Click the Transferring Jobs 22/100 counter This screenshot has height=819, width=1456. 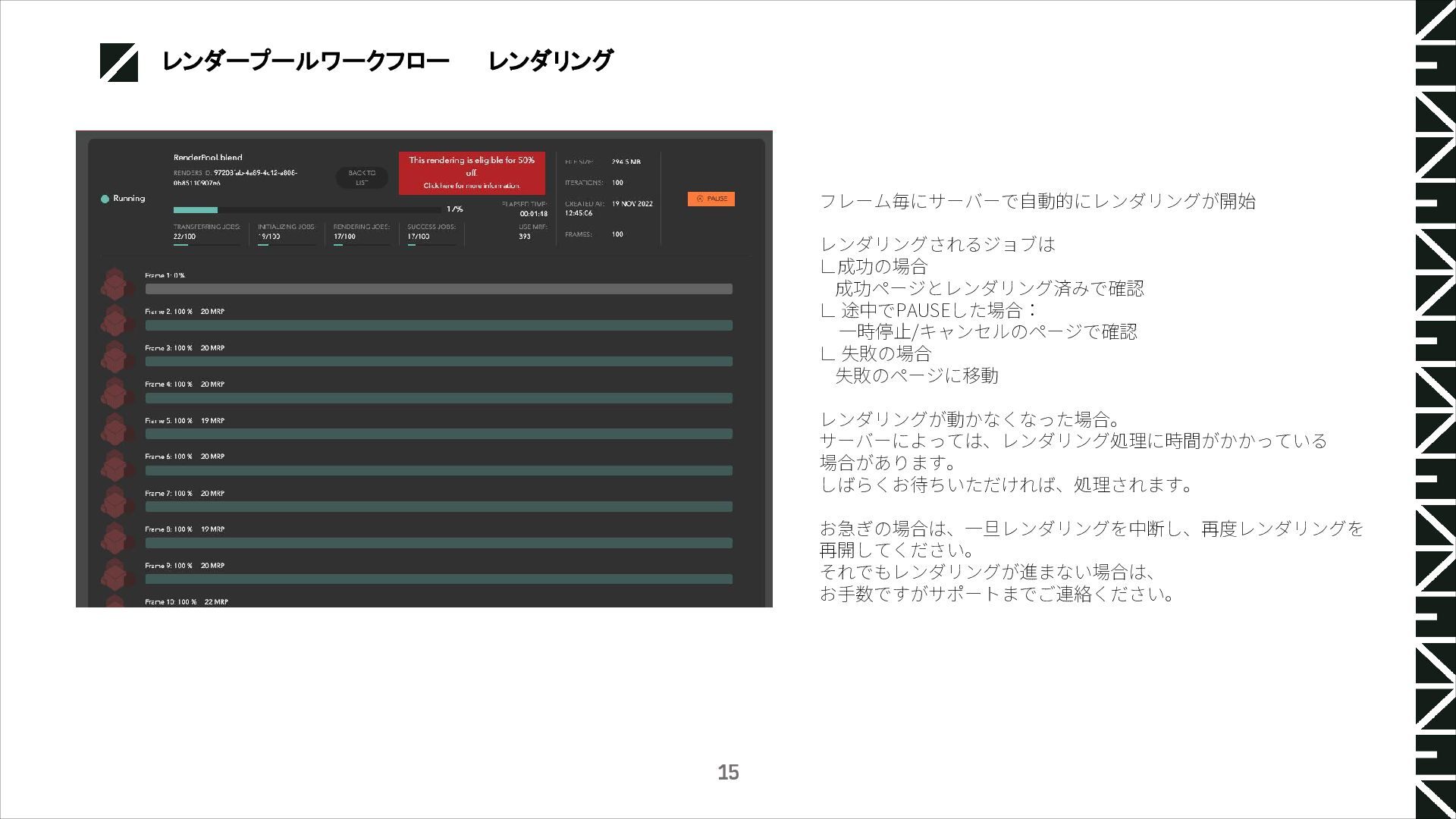(184, 236)
